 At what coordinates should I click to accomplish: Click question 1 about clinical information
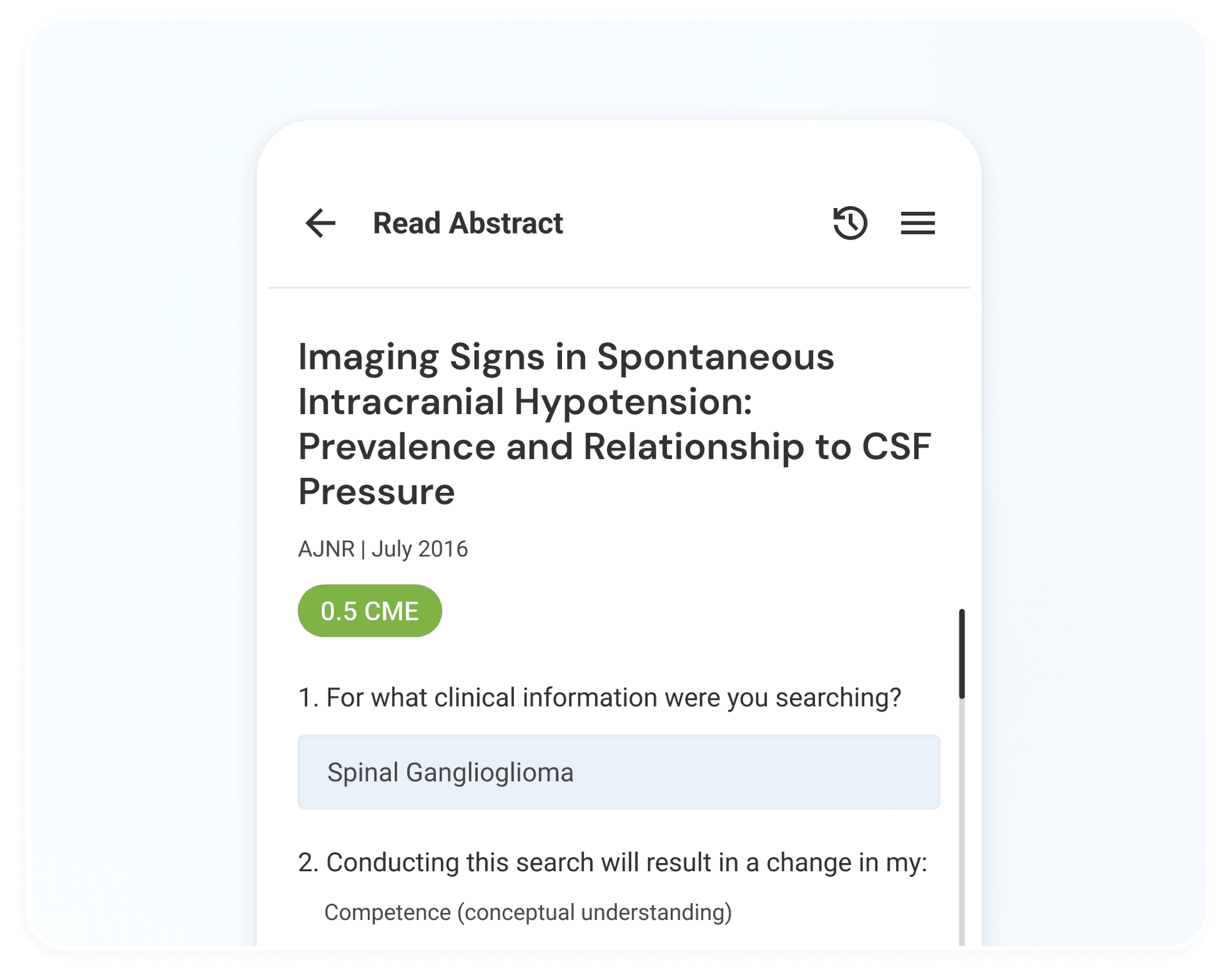click(599, 698)
